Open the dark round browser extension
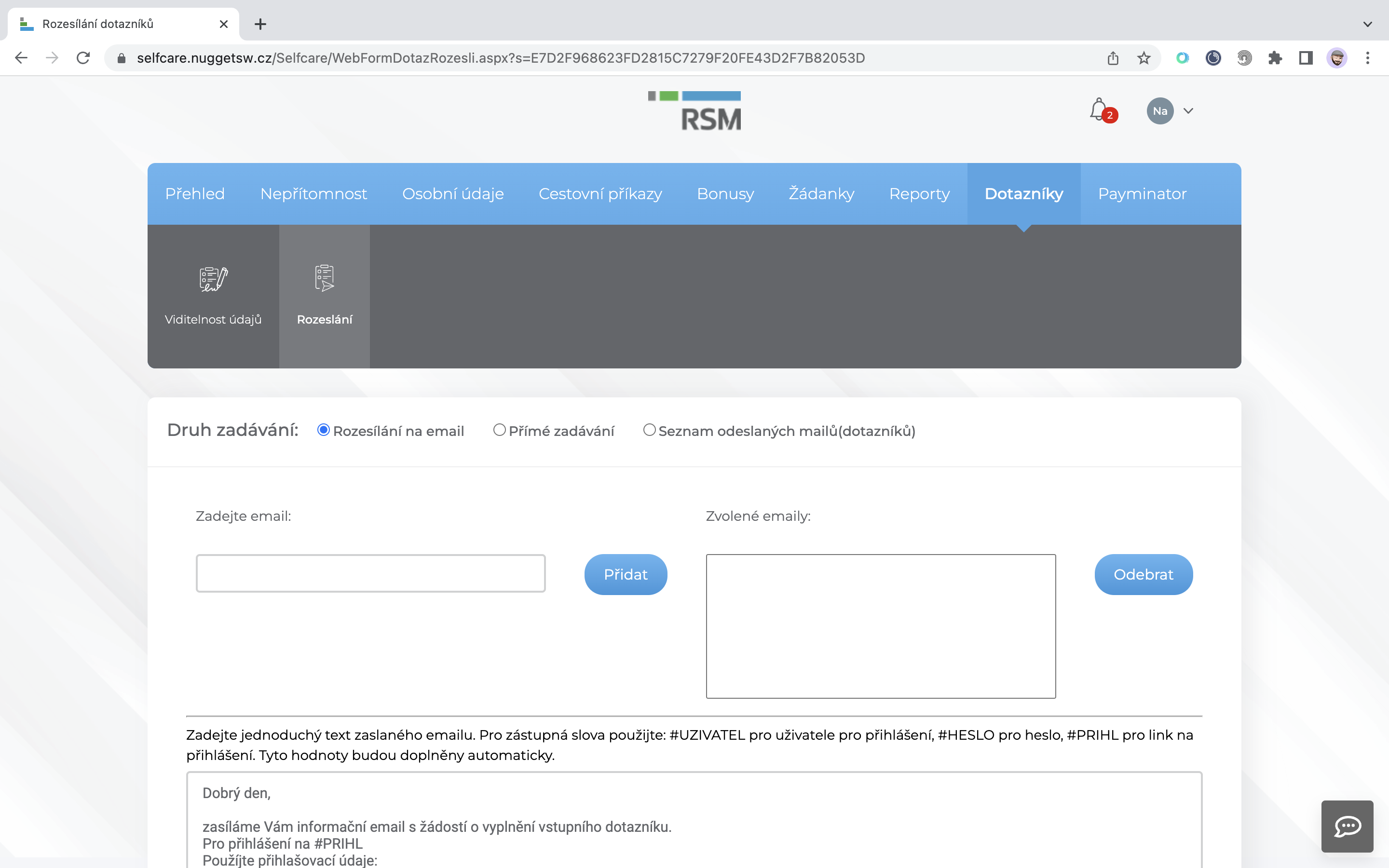1389x868 pixels. [1213, 58]
